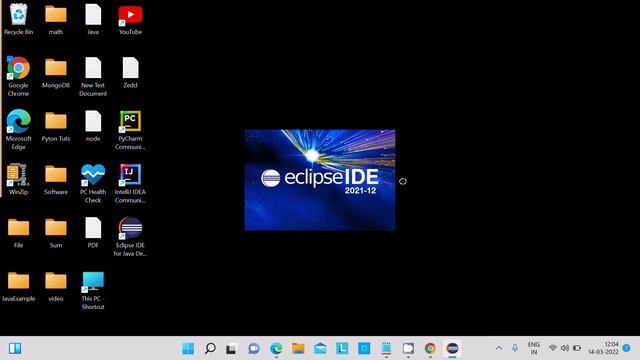This screenshot has height=360, width=640.
Task: Select the JavaExample folder
Action: point(18,287)
